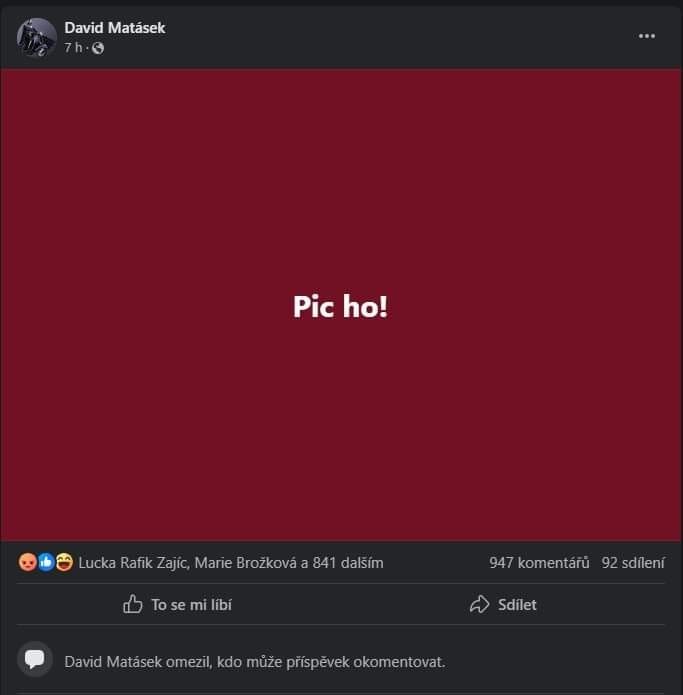
Task: Click David Matásek's profile avatar
Action: [36, 37]
